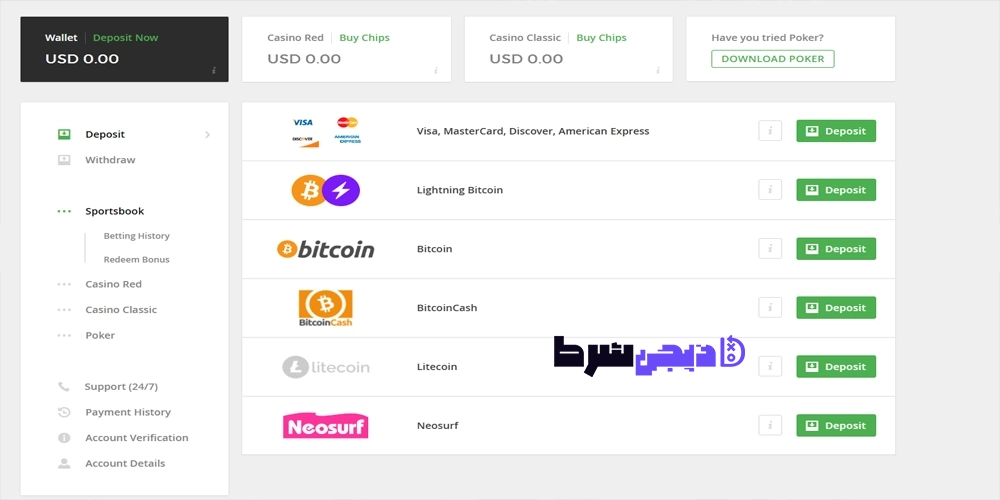The image size is (1000, 500).
Task: Expand the Deposit chevron arrow
Action: pos(207,135)
